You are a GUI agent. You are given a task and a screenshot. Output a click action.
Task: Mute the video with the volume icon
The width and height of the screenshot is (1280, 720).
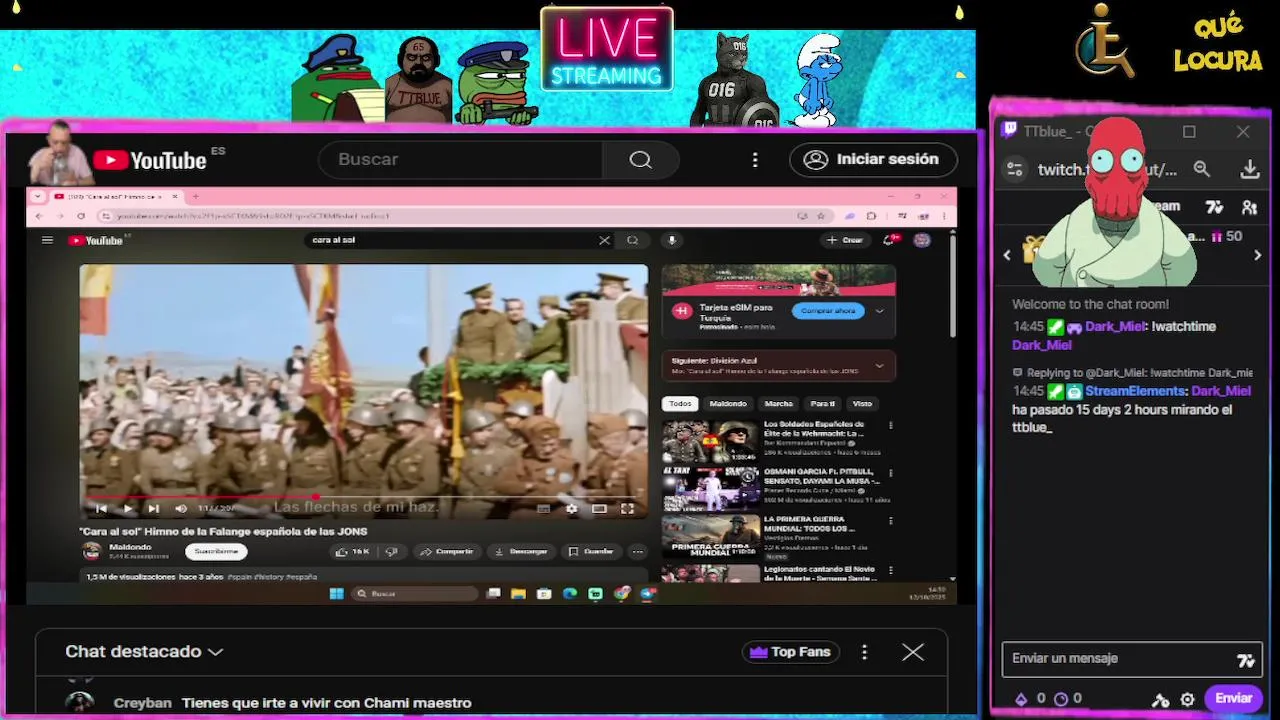(180, 509)
